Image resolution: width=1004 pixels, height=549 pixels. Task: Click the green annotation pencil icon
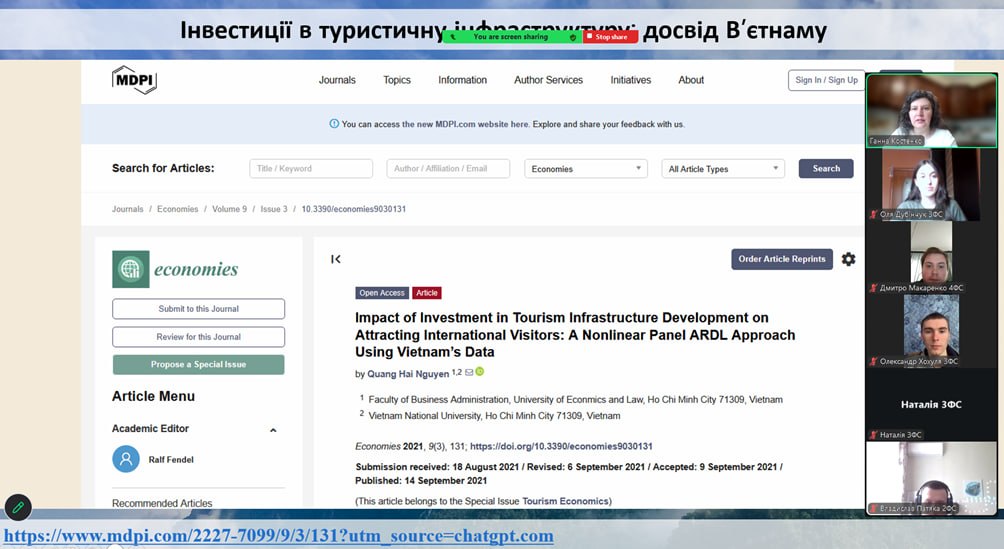(18, 507)
